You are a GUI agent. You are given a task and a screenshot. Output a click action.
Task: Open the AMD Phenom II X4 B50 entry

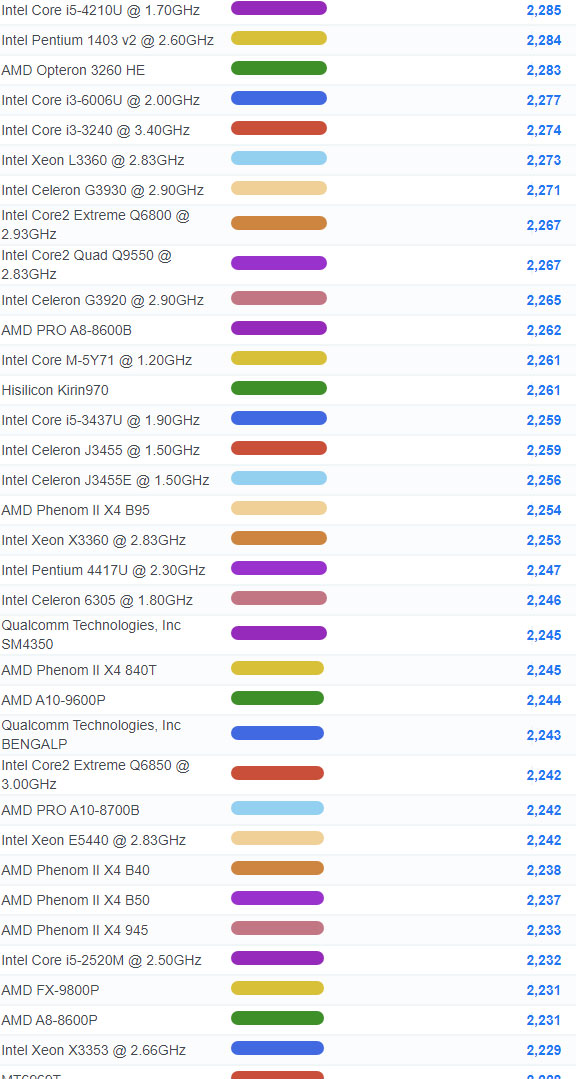[76, 900]
